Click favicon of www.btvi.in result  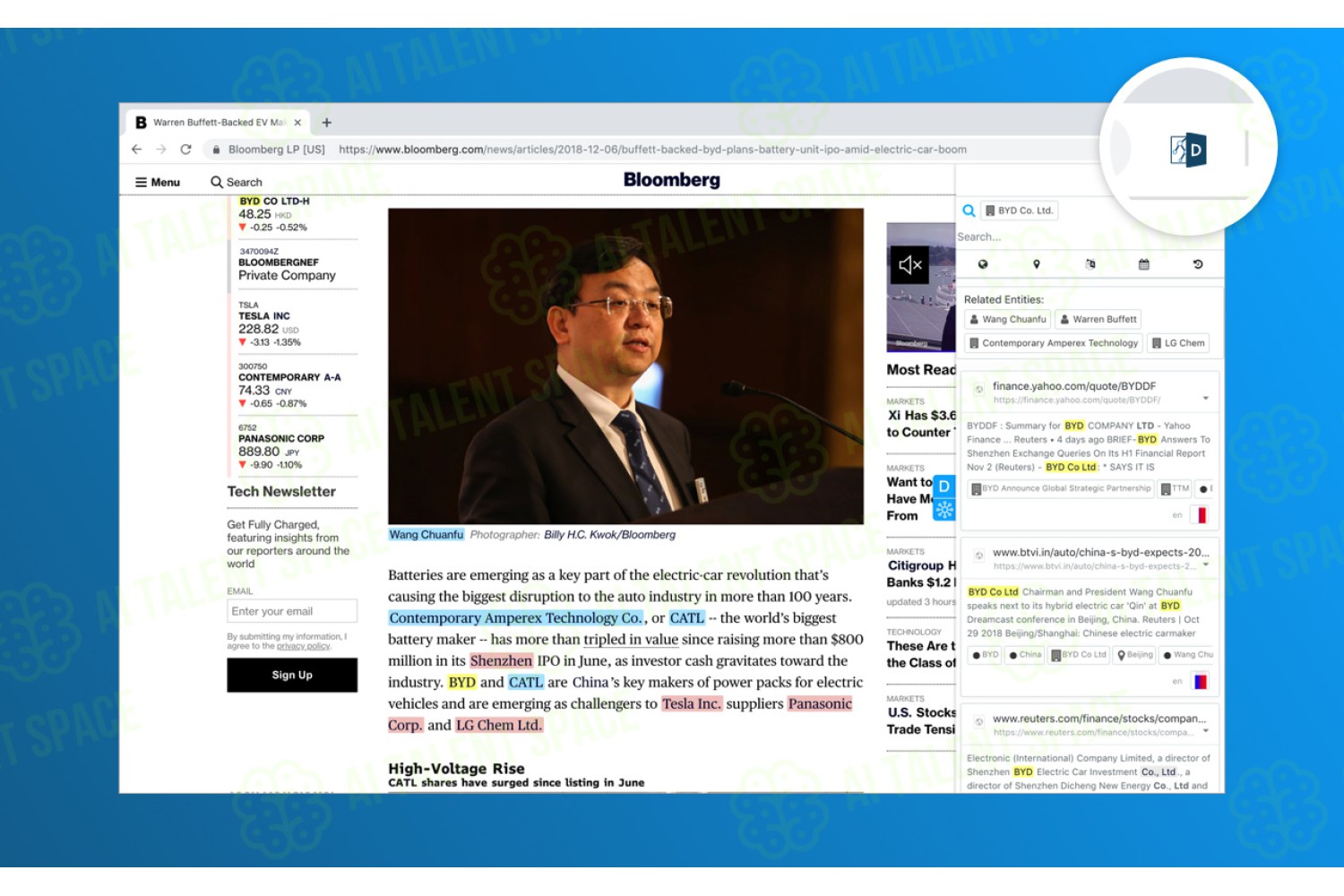[x=979, y=556]
